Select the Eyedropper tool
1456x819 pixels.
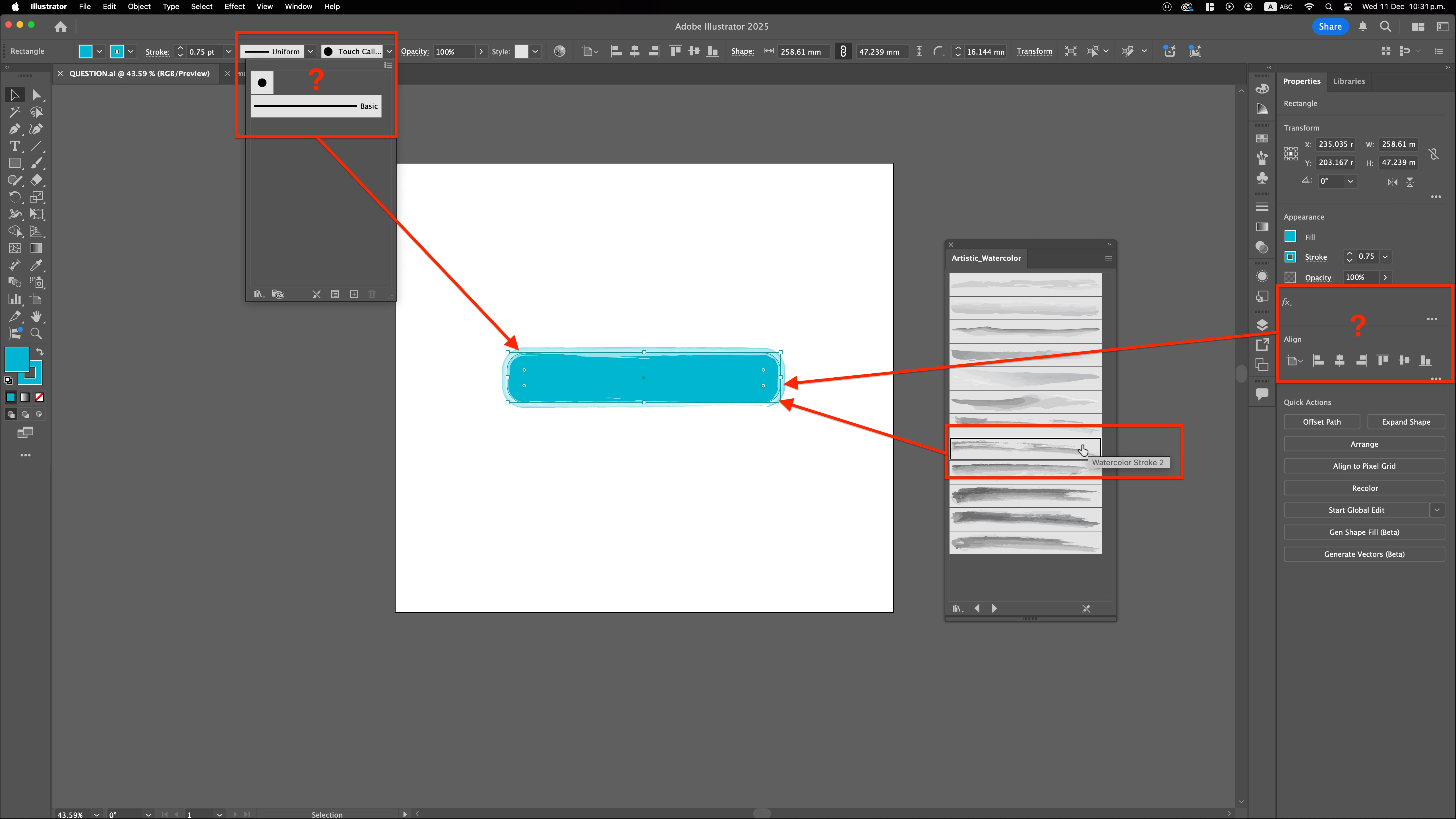pyautogui.click(x=36, y=265)
